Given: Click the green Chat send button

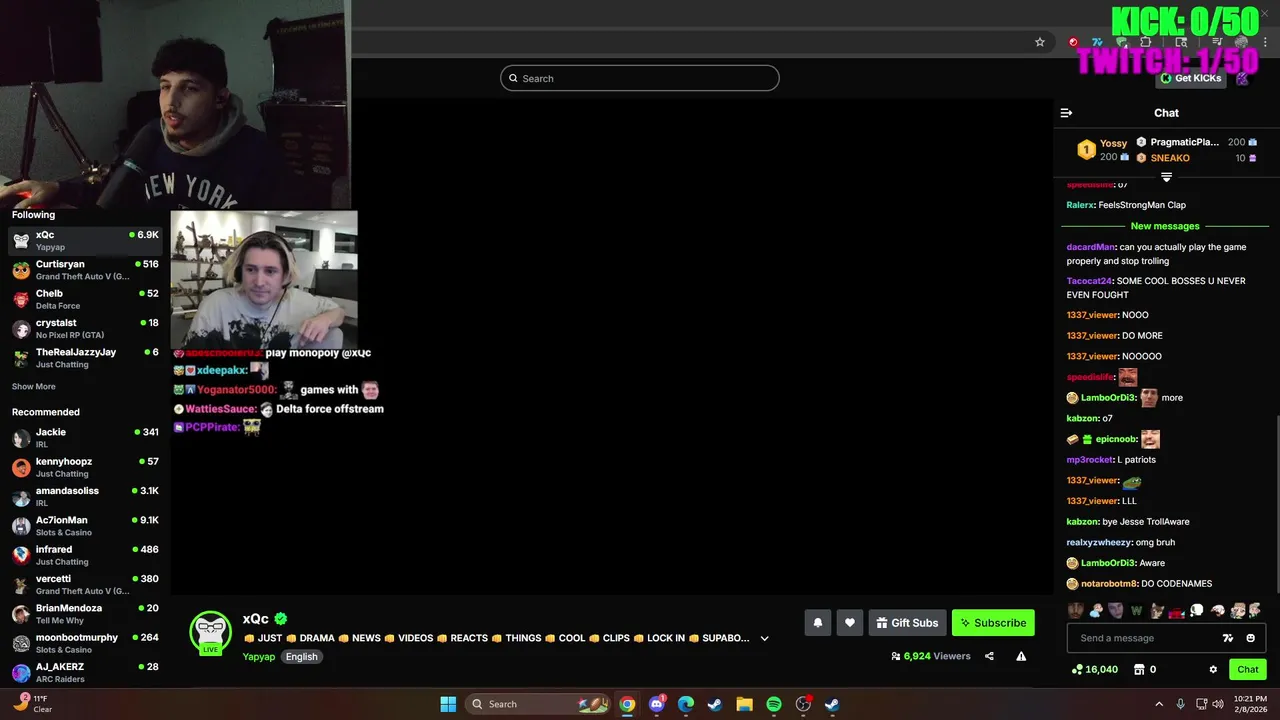Looking at the screenshot, I should click(1248, 670).
